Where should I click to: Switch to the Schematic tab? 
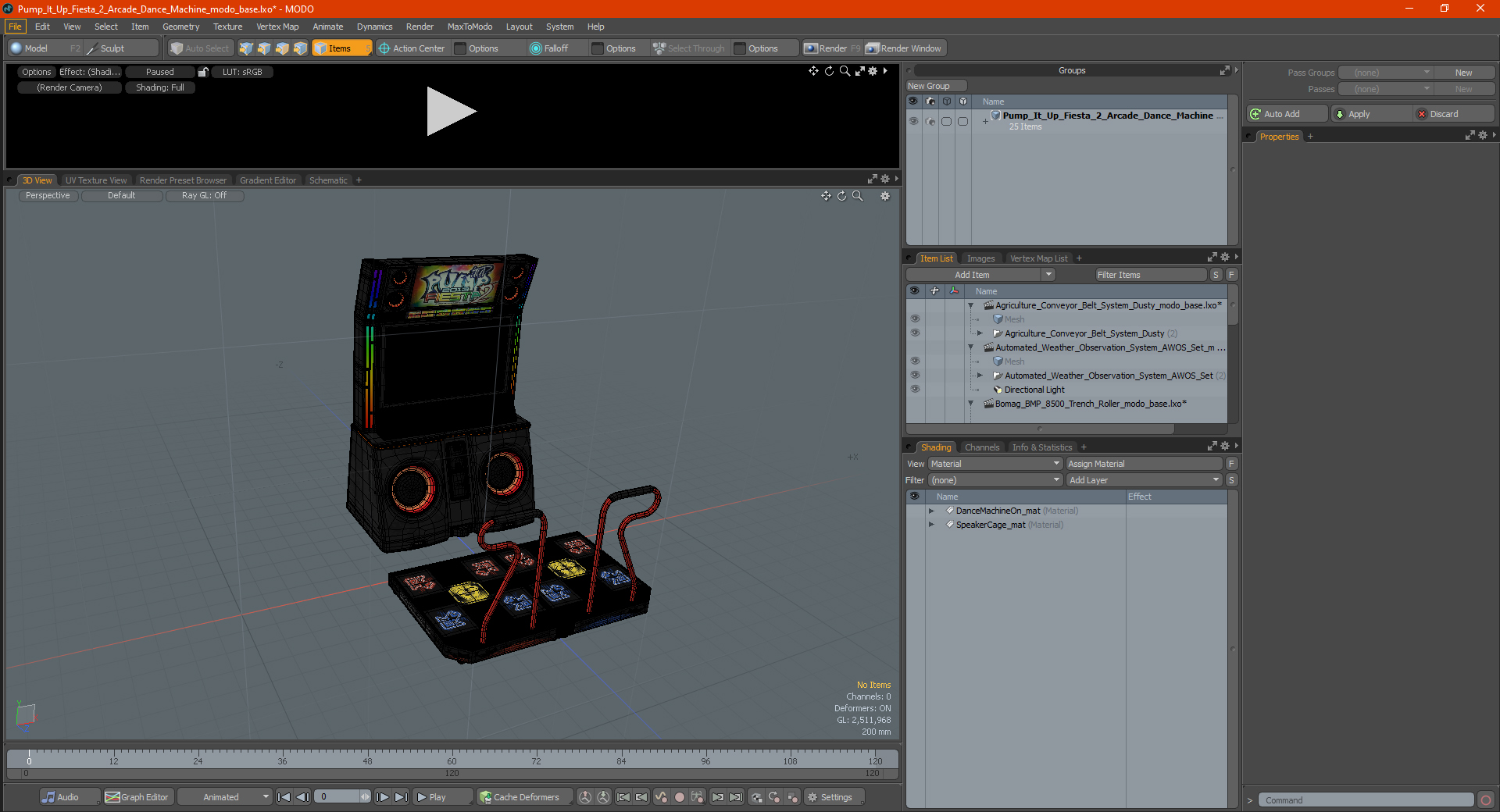coord(328,180)
